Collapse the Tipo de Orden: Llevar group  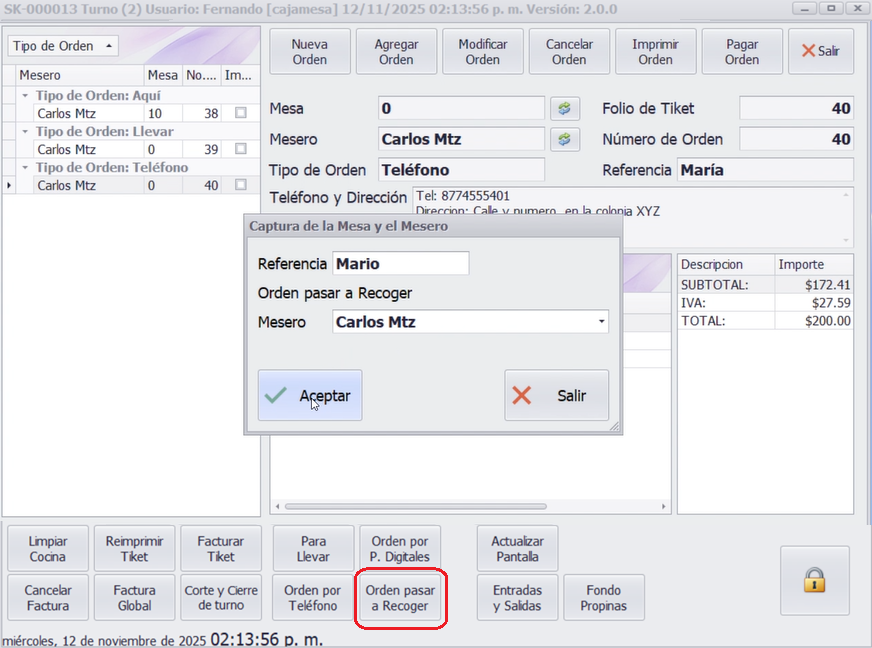click(x=24, y=132)
